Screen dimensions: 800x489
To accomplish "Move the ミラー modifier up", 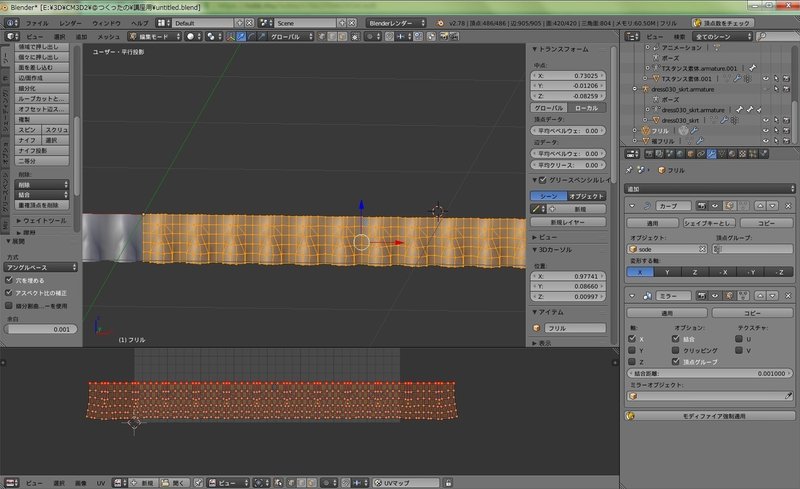I will coord(760,296).
